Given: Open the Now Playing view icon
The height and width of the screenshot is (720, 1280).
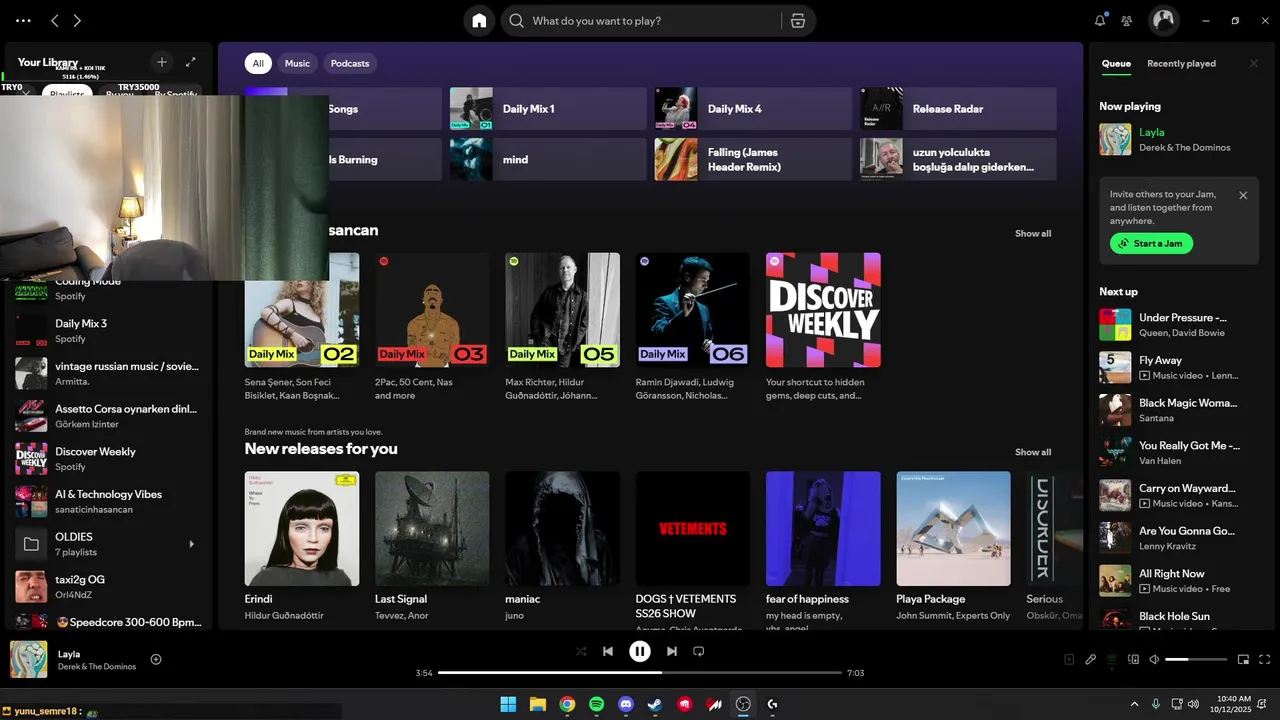Looking at the screenshot, I should (1069, 659).
